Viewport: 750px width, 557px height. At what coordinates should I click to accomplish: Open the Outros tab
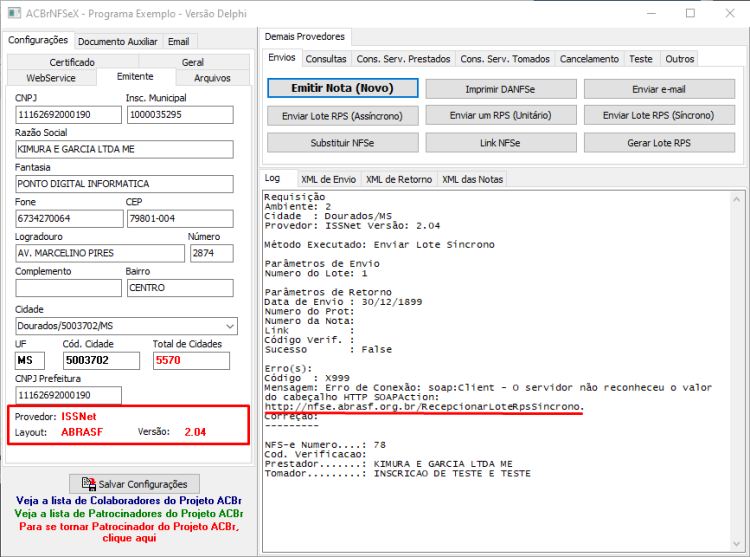pyautogui.click(x=679, y=59)
